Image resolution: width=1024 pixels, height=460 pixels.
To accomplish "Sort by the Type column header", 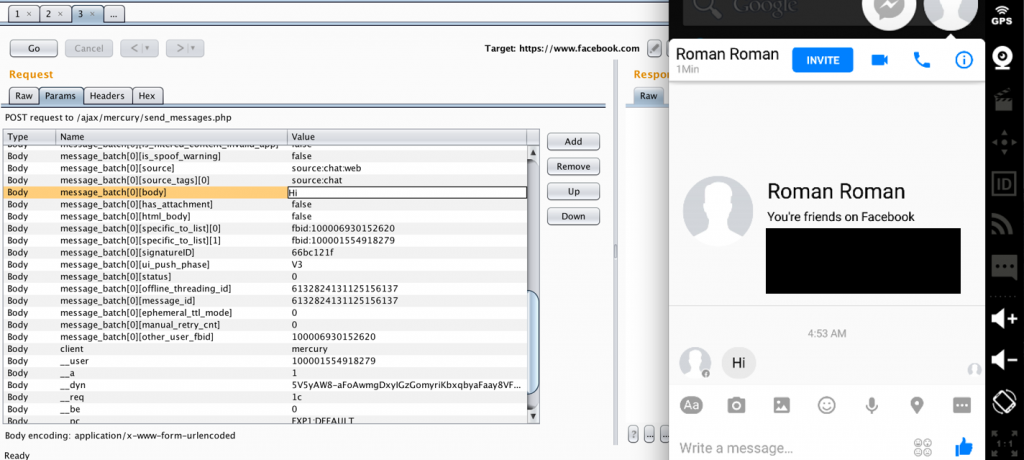I will pos(29,137).
